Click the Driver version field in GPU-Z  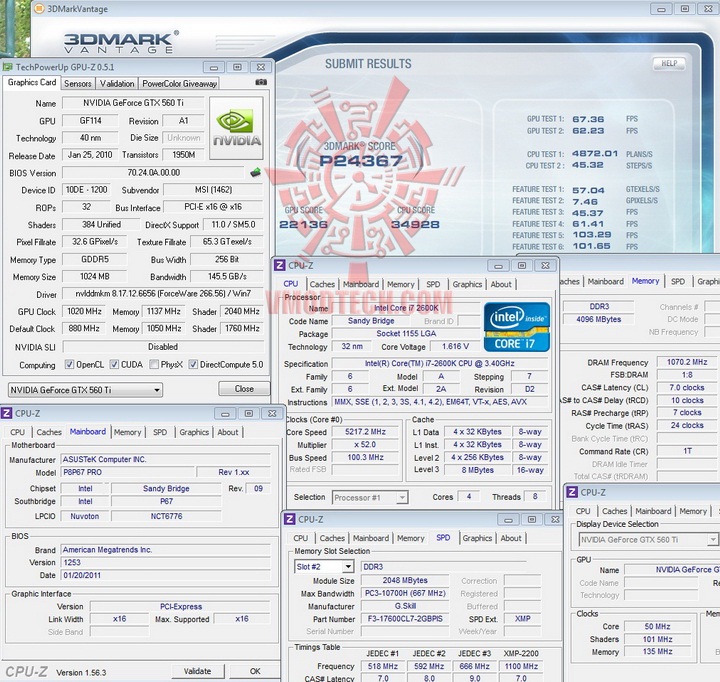pyautogui.click(x=163, y=293)
